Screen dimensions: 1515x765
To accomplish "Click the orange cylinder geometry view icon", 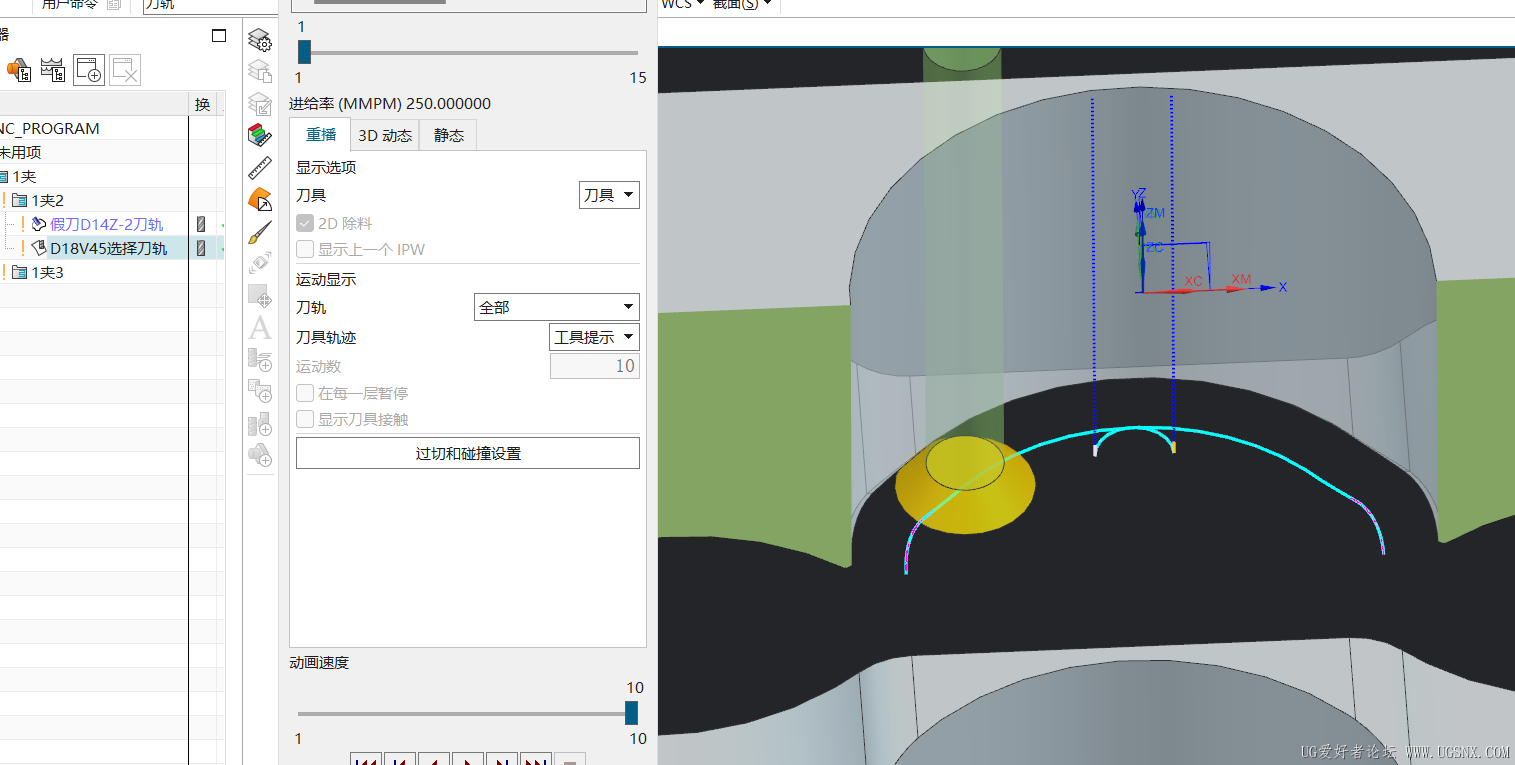I will [x=19, y=69].
